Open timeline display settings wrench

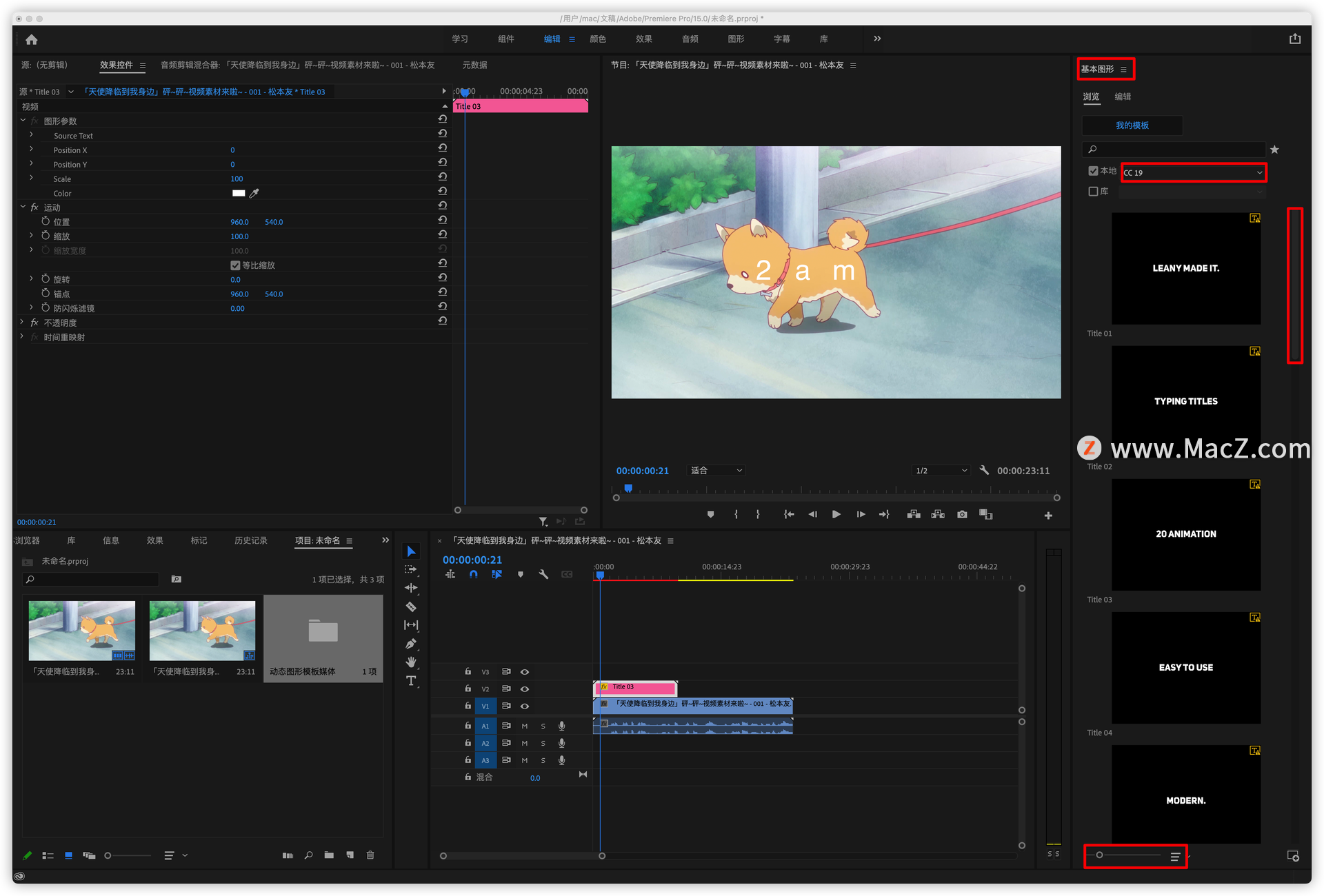543,574
